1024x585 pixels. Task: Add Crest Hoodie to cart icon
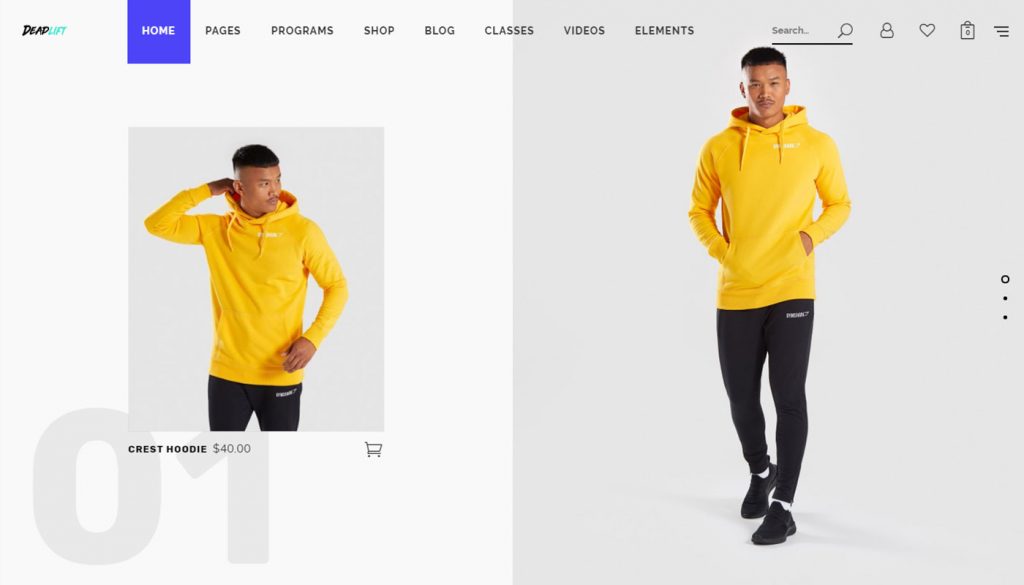373,449
